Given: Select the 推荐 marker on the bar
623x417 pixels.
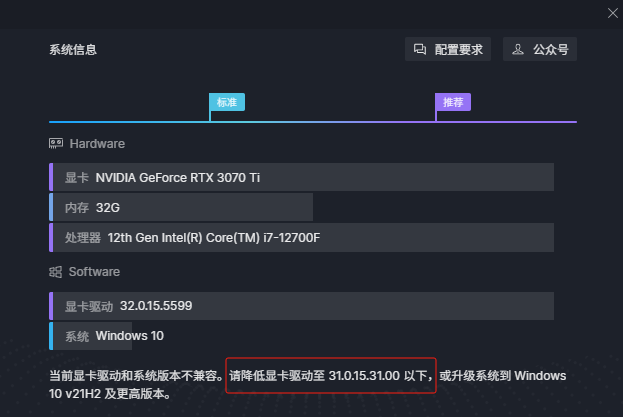Looking at the screenshot, I should pos(453,102).
